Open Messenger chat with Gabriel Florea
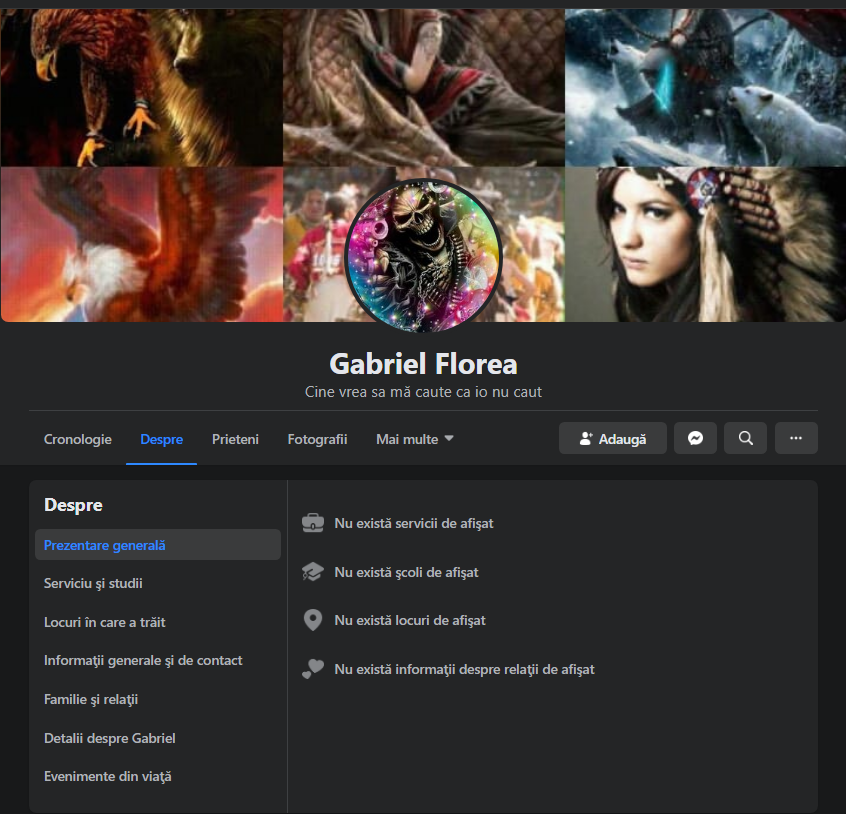The height and width of the screenshot is (814, 846). click(x=695, y=438)
